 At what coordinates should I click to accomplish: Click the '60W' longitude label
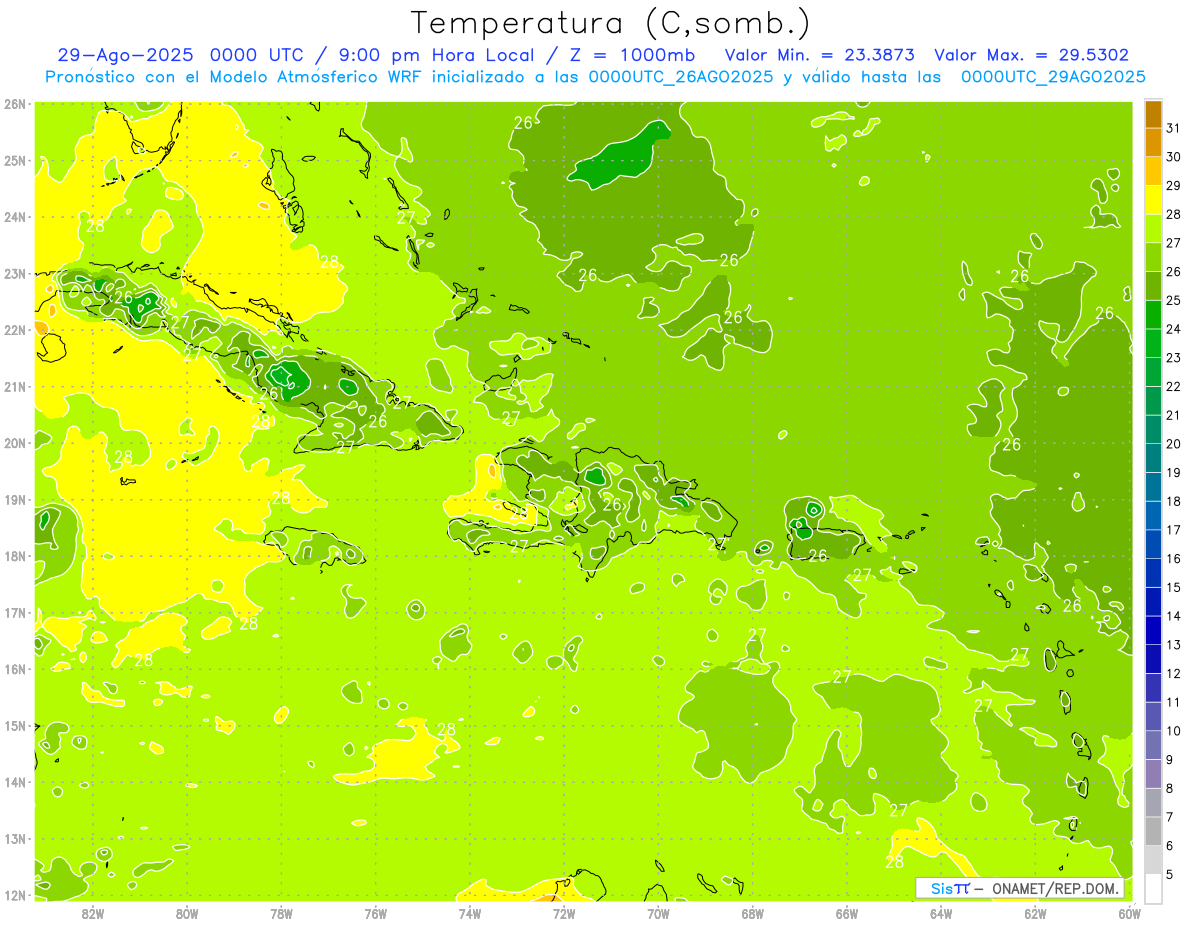[1129, 913]
